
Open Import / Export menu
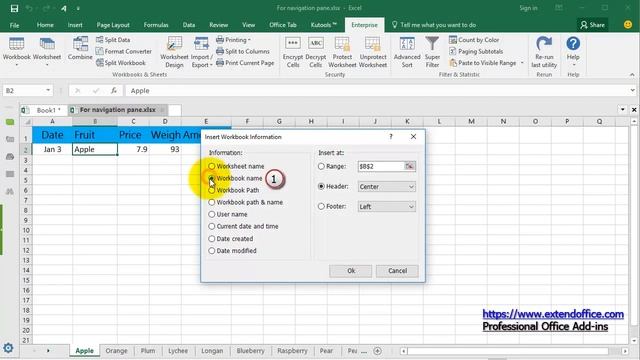pos(202,52)
